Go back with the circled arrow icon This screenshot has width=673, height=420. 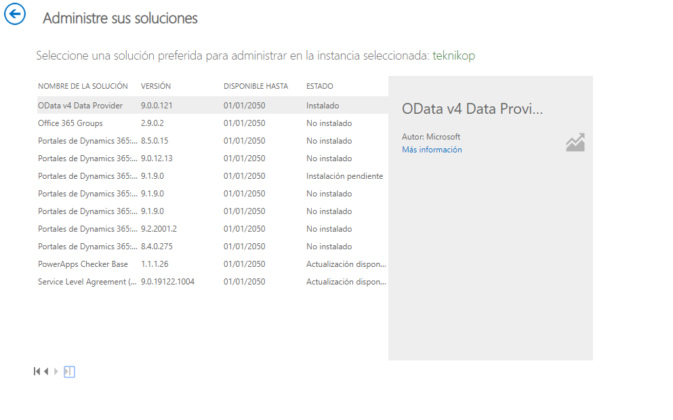(15, 15)
